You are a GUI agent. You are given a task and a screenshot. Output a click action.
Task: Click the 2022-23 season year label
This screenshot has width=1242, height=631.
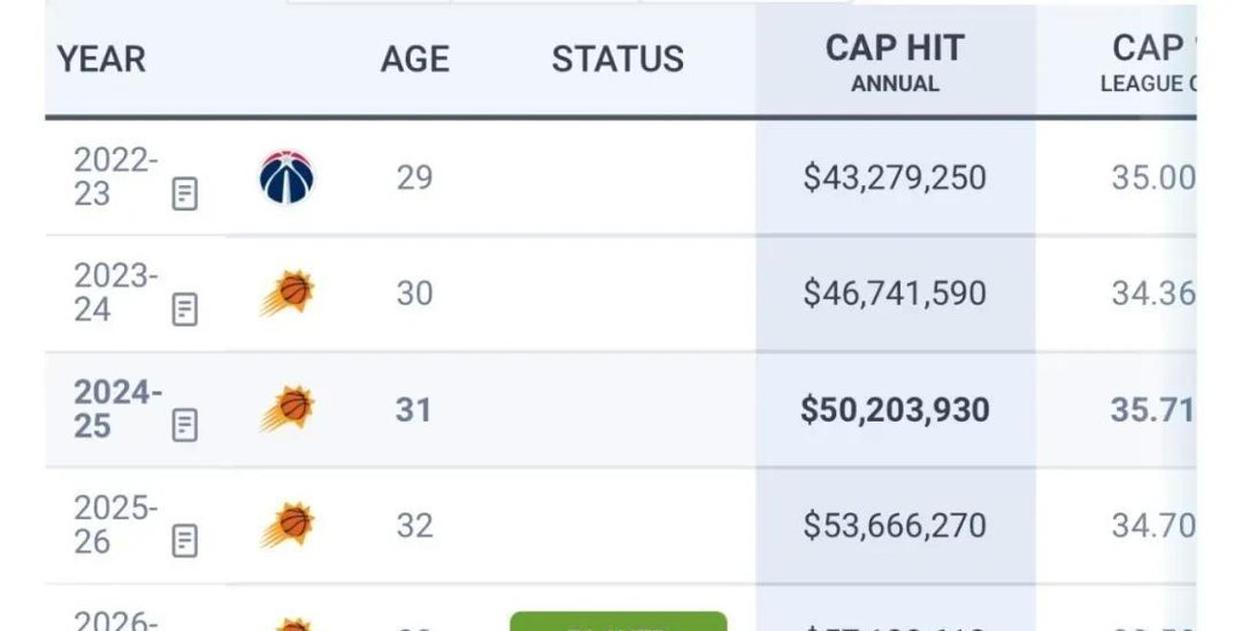[115, 177]
